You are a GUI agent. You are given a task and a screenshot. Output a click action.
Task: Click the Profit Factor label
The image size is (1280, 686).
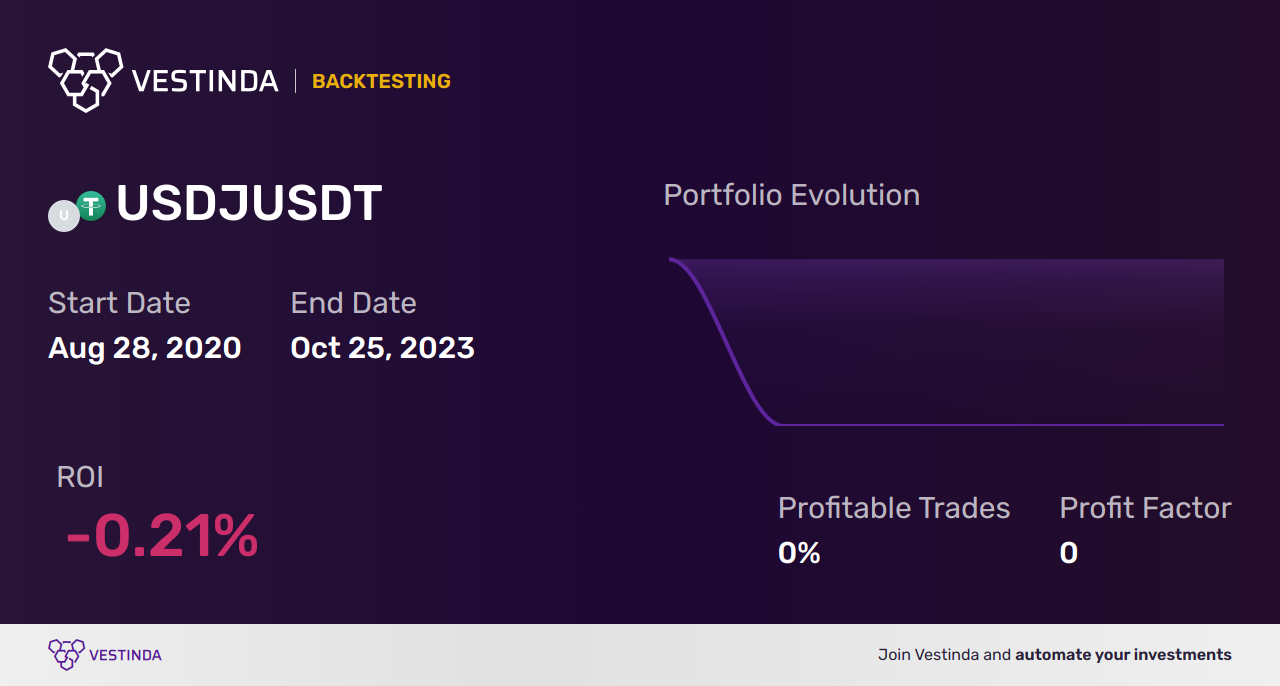click(x=1145, y=508)
